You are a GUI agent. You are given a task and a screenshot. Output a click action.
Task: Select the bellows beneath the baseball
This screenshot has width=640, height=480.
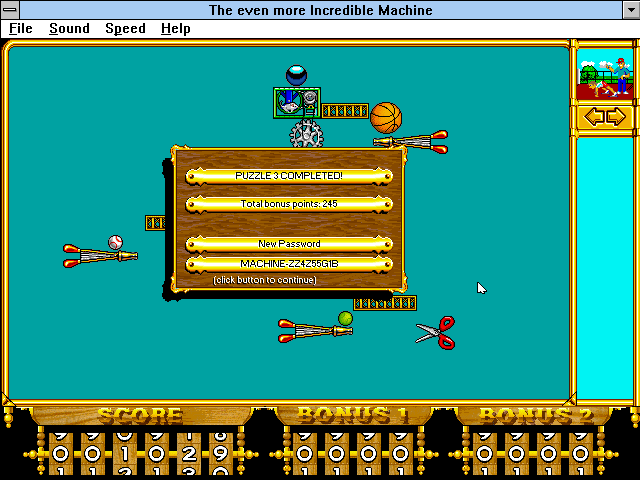click(x=100, y=256)
